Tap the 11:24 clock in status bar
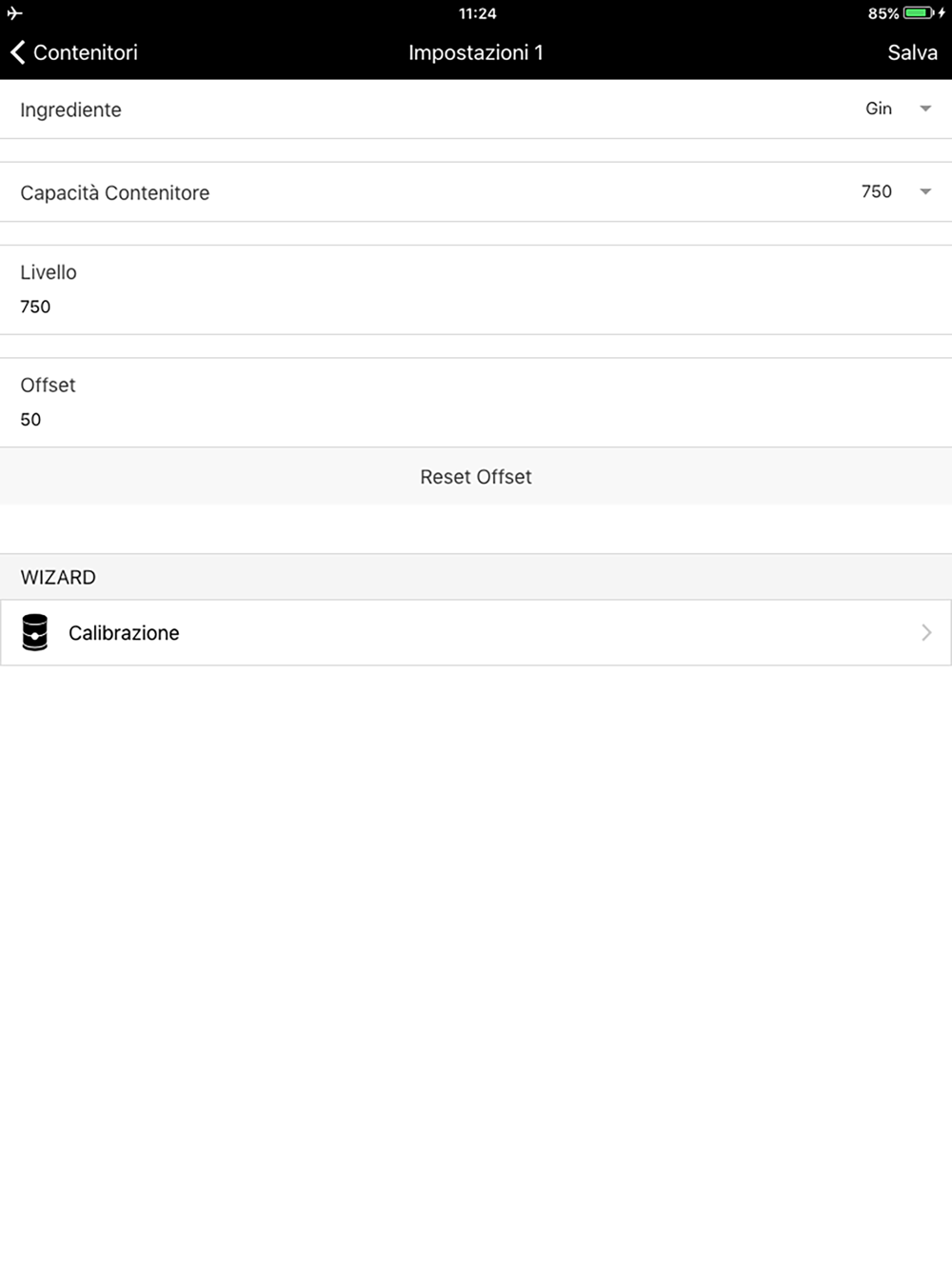Viewport: 952px width, 1270px height. click(x=477, y=13)
